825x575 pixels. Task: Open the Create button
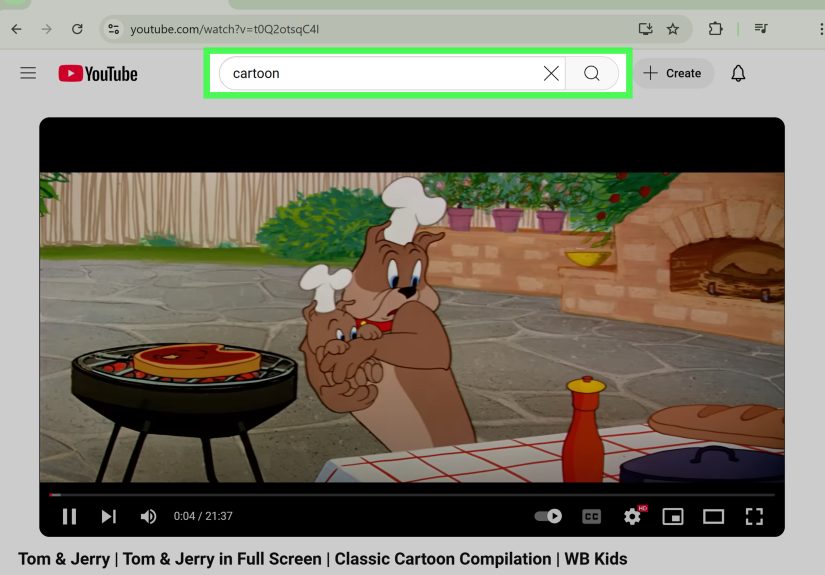(x=673, y=73)
